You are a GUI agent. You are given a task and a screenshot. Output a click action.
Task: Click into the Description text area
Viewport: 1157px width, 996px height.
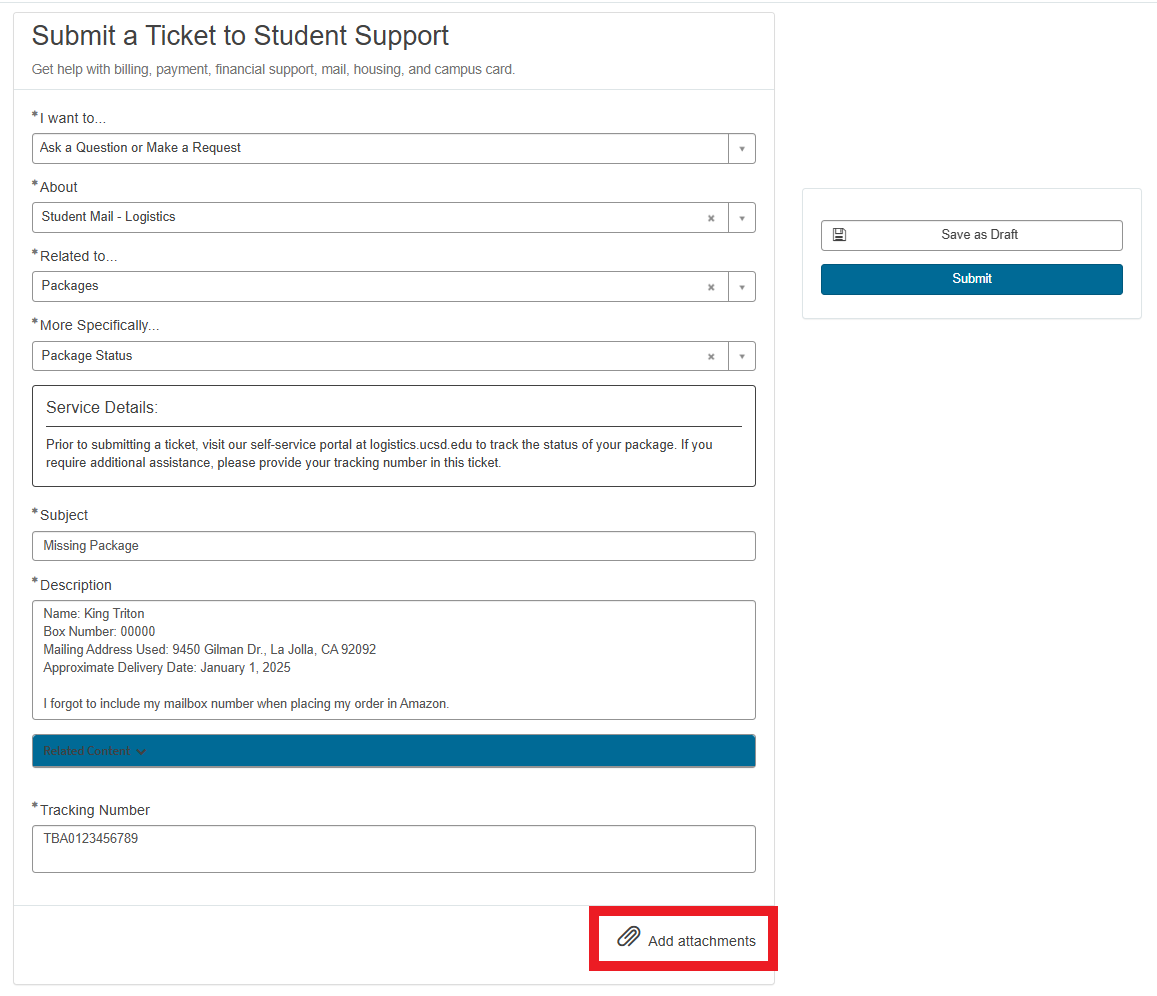tap(393, 659)
